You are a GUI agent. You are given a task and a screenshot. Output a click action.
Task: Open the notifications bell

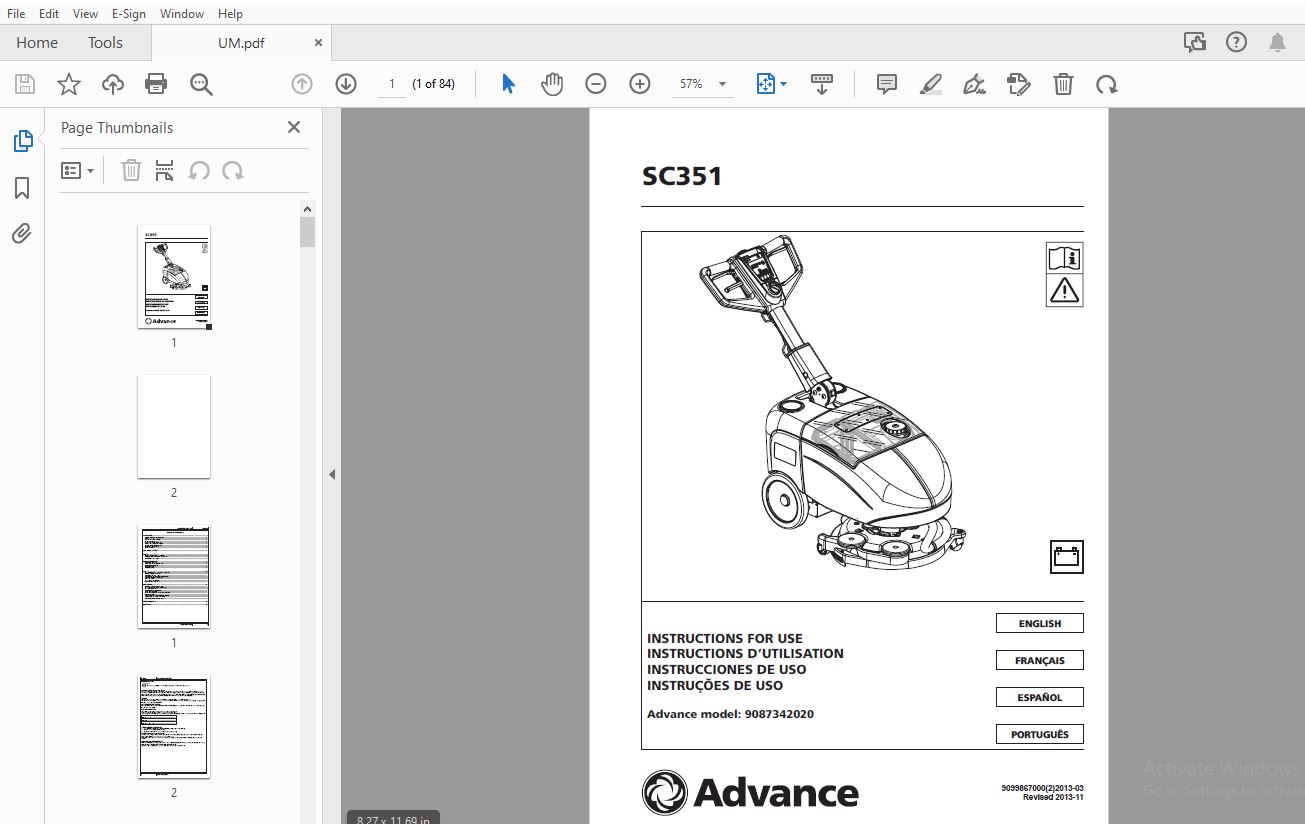pyautogui.click(x=1277, y=42)
